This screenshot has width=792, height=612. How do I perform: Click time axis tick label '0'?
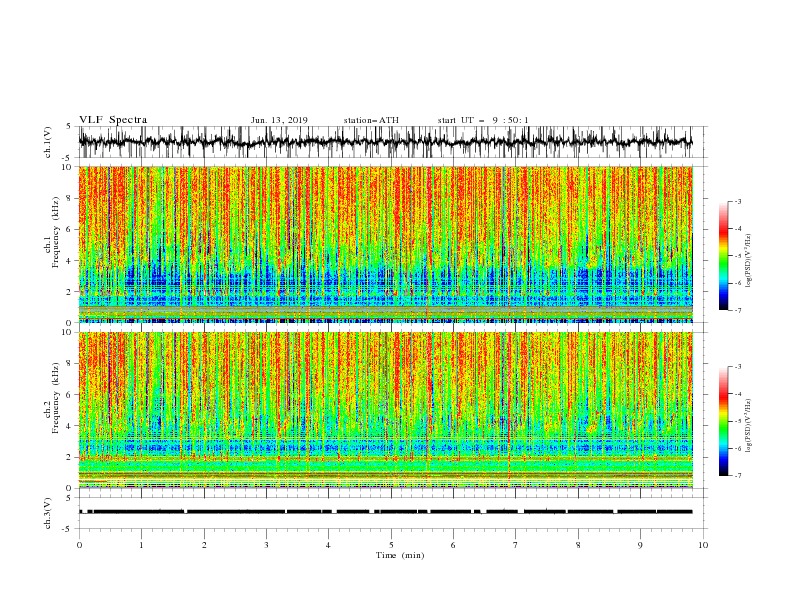pyautogui.click(x=79, y=545)
